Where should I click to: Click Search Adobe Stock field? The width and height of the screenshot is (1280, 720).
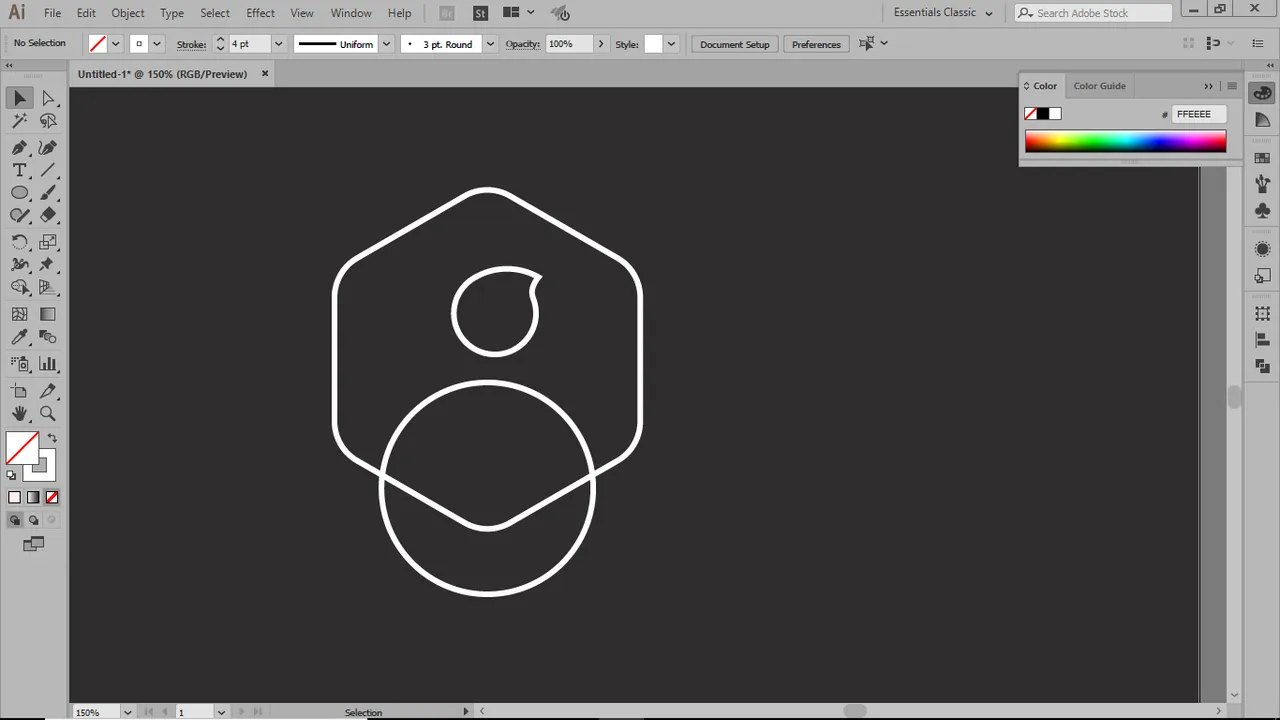pos(1093,13)
